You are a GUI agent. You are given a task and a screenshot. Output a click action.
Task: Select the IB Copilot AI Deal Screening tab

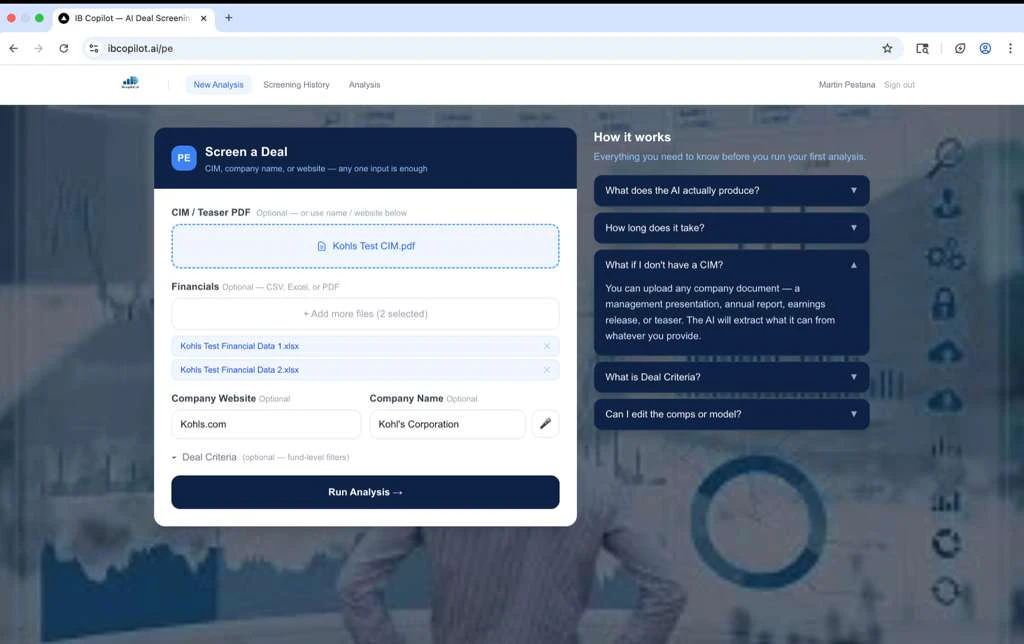coord(133,18)
